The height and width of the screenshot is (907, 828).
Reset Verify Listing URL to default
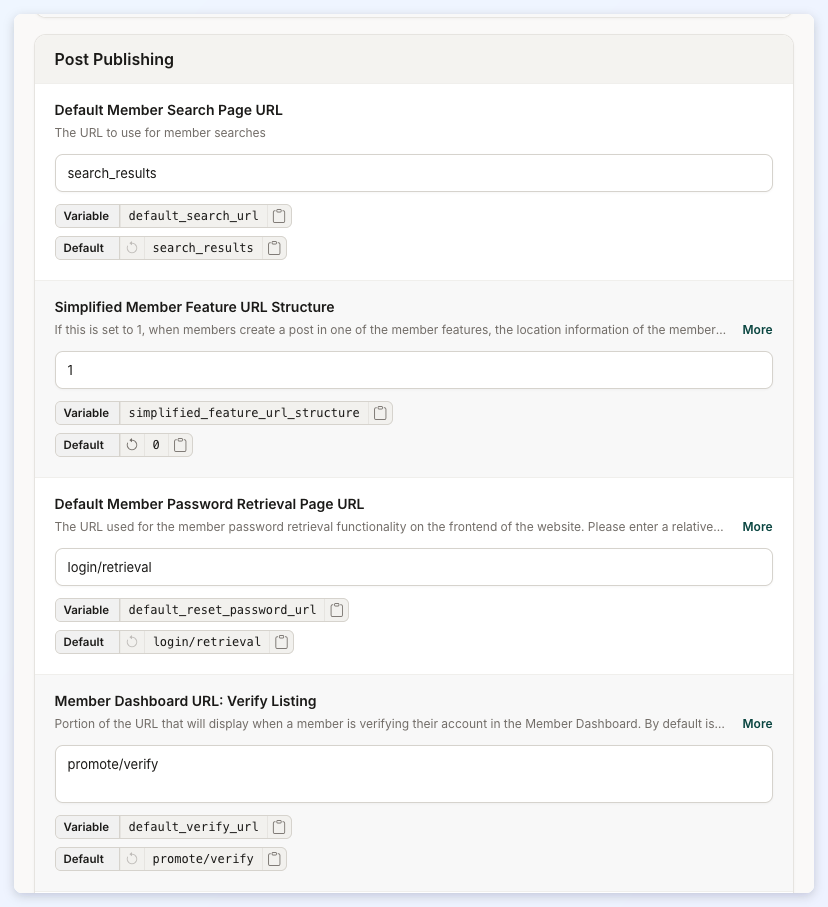pos(132,858)
